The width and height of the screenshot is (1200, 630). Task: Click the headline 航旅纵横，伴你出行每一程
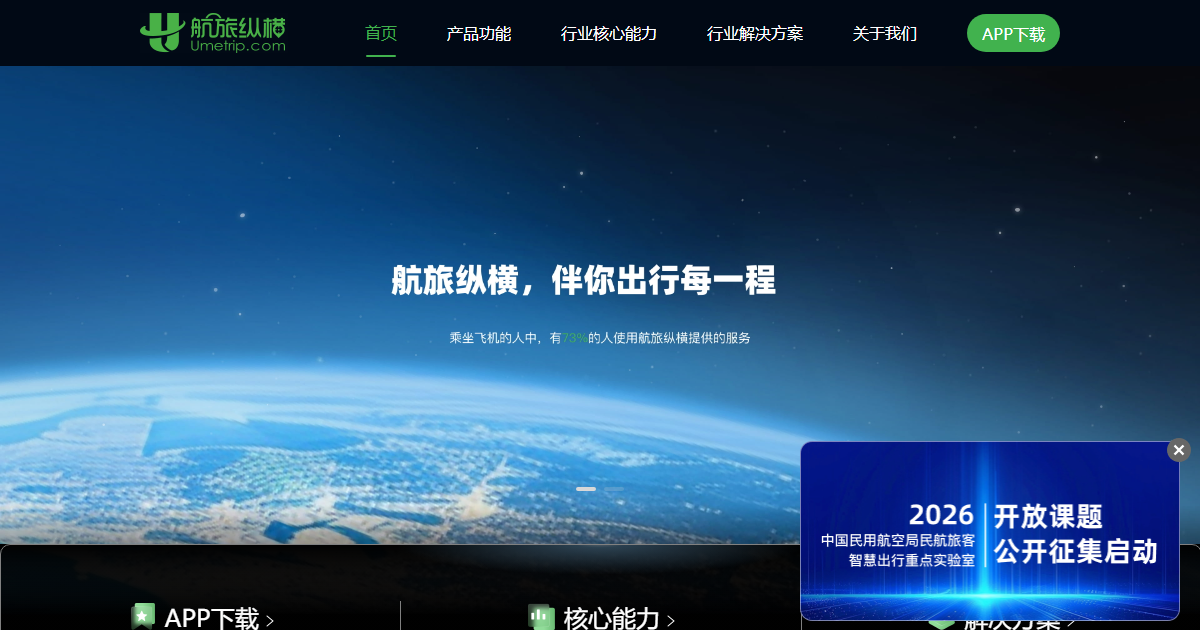point(583,280)
